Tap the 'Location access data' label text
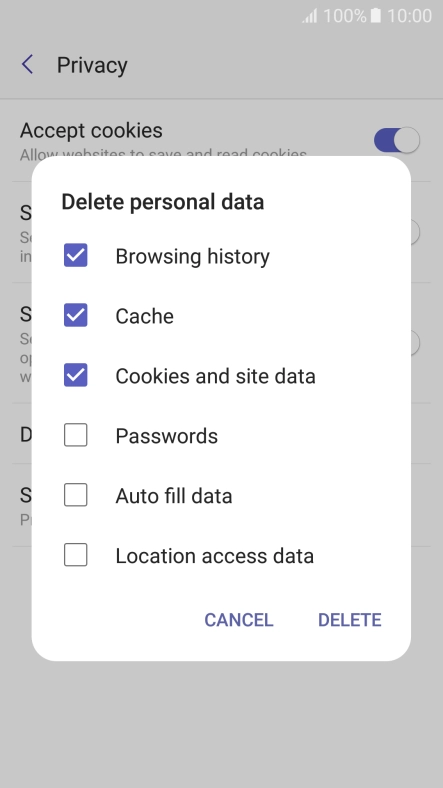The width and height of the screenshot is (443, 788). [x=214, y=556]
